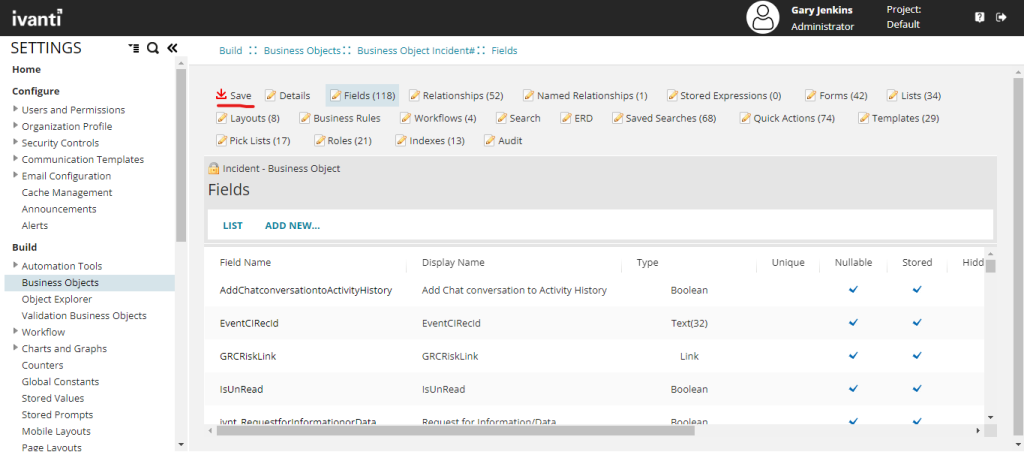Click Nullable checkmark for AddChatconversationtoActivityHistory row
This screenshot has height=467, width=1024.
853,289
